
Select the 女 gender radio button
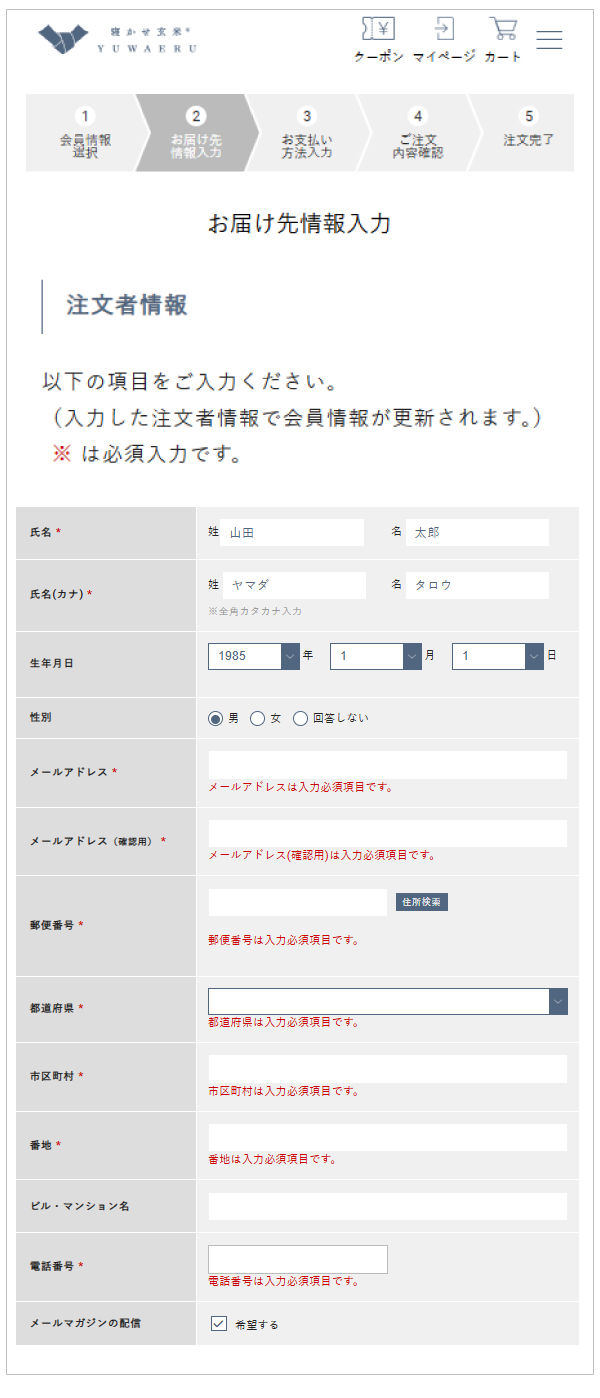click(258, 718)
